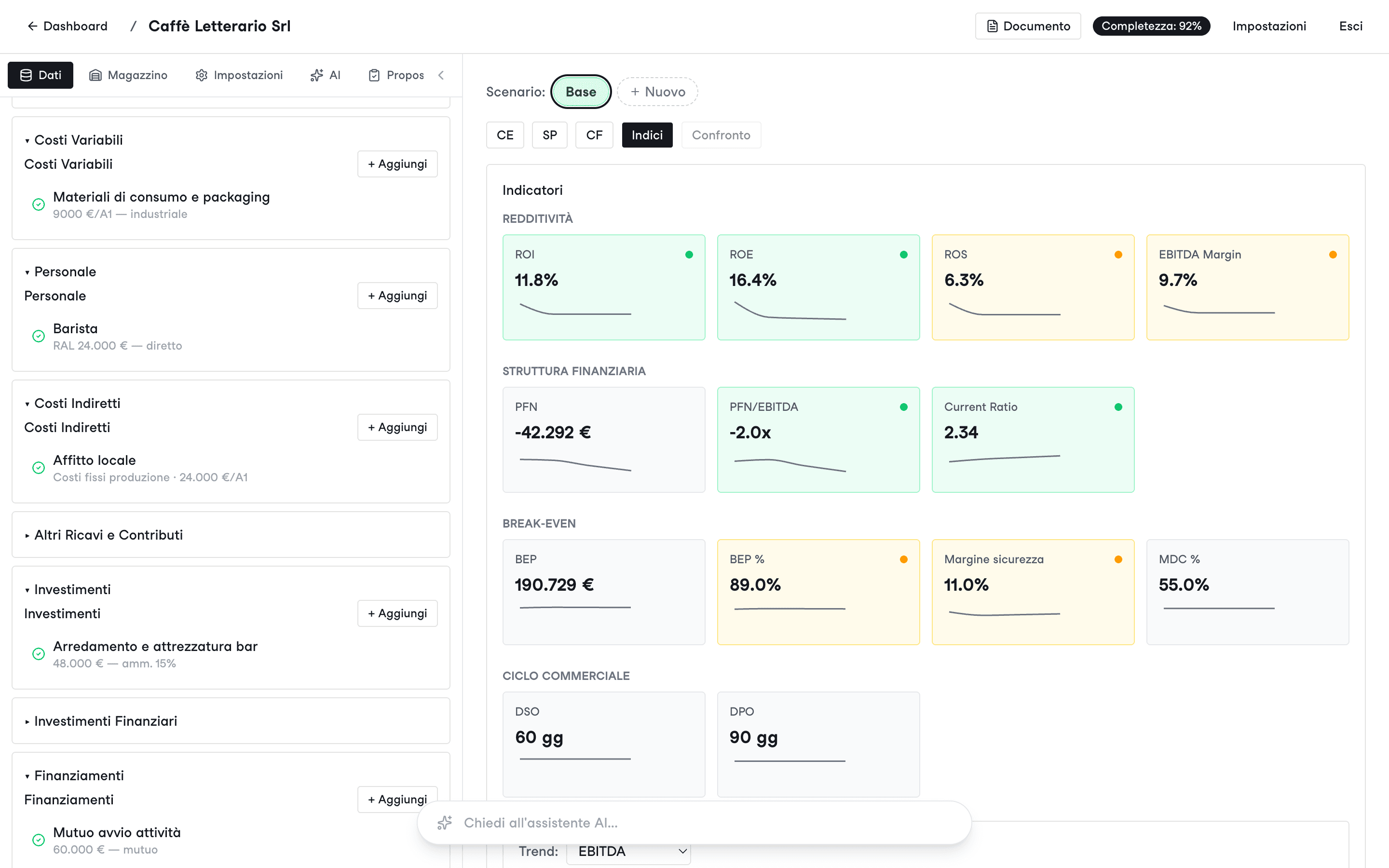
Task: Select Arredamento e attrezzatura bar row
Action: 231,654
